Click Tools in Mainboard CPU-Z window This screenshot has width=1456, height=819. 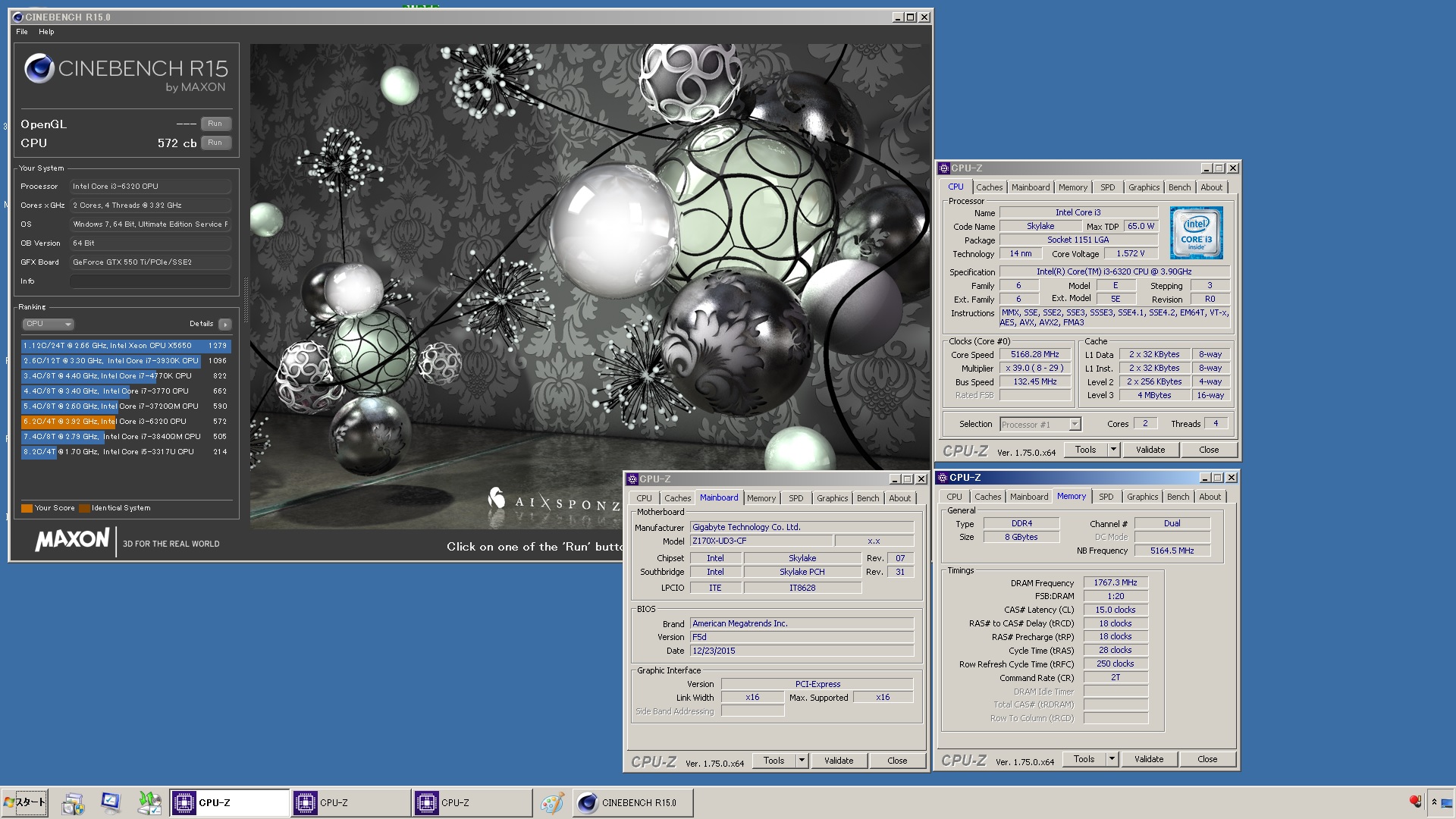click(773, 761)
